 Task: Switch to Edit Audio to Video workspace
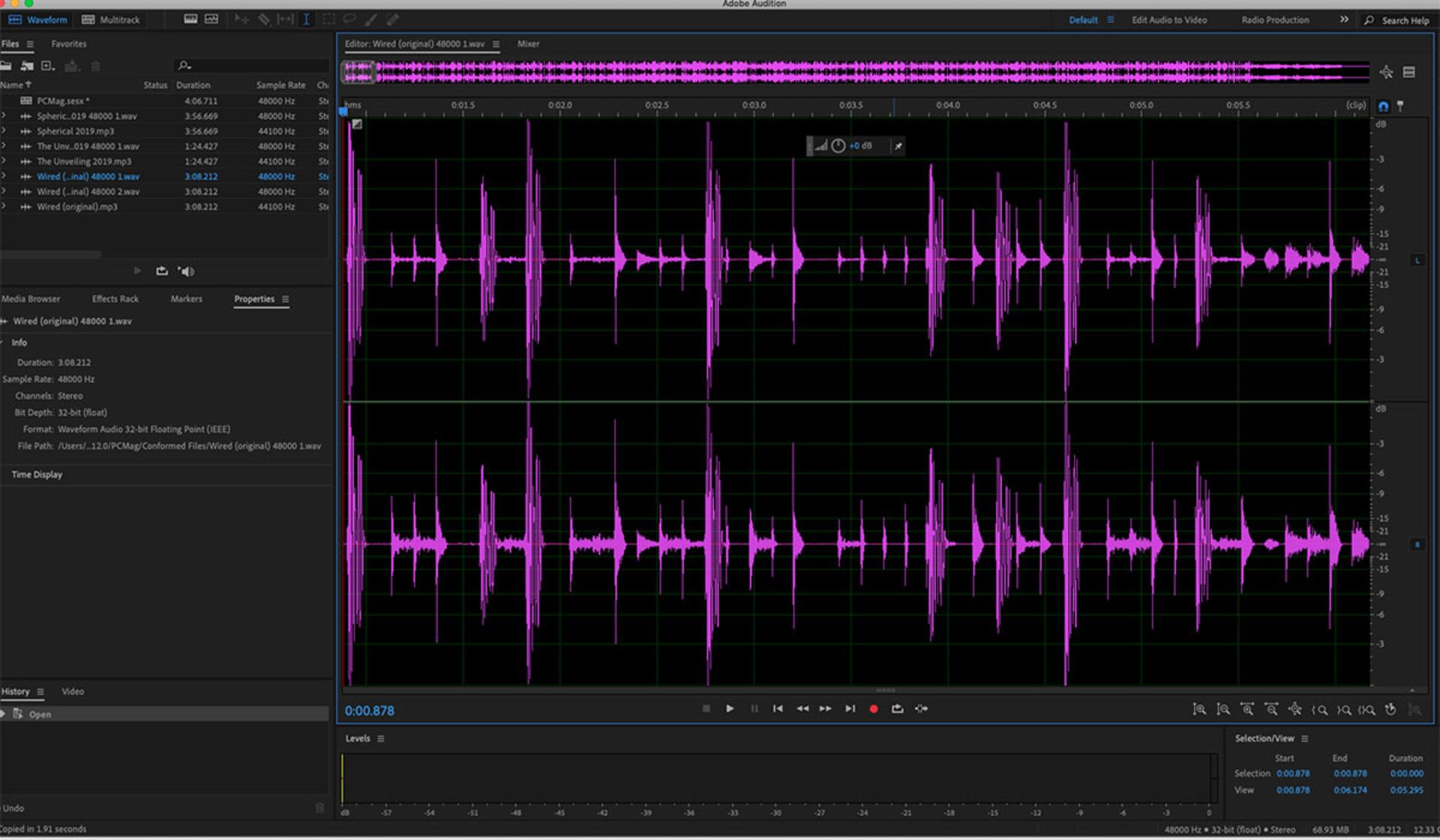(1169, 20)
